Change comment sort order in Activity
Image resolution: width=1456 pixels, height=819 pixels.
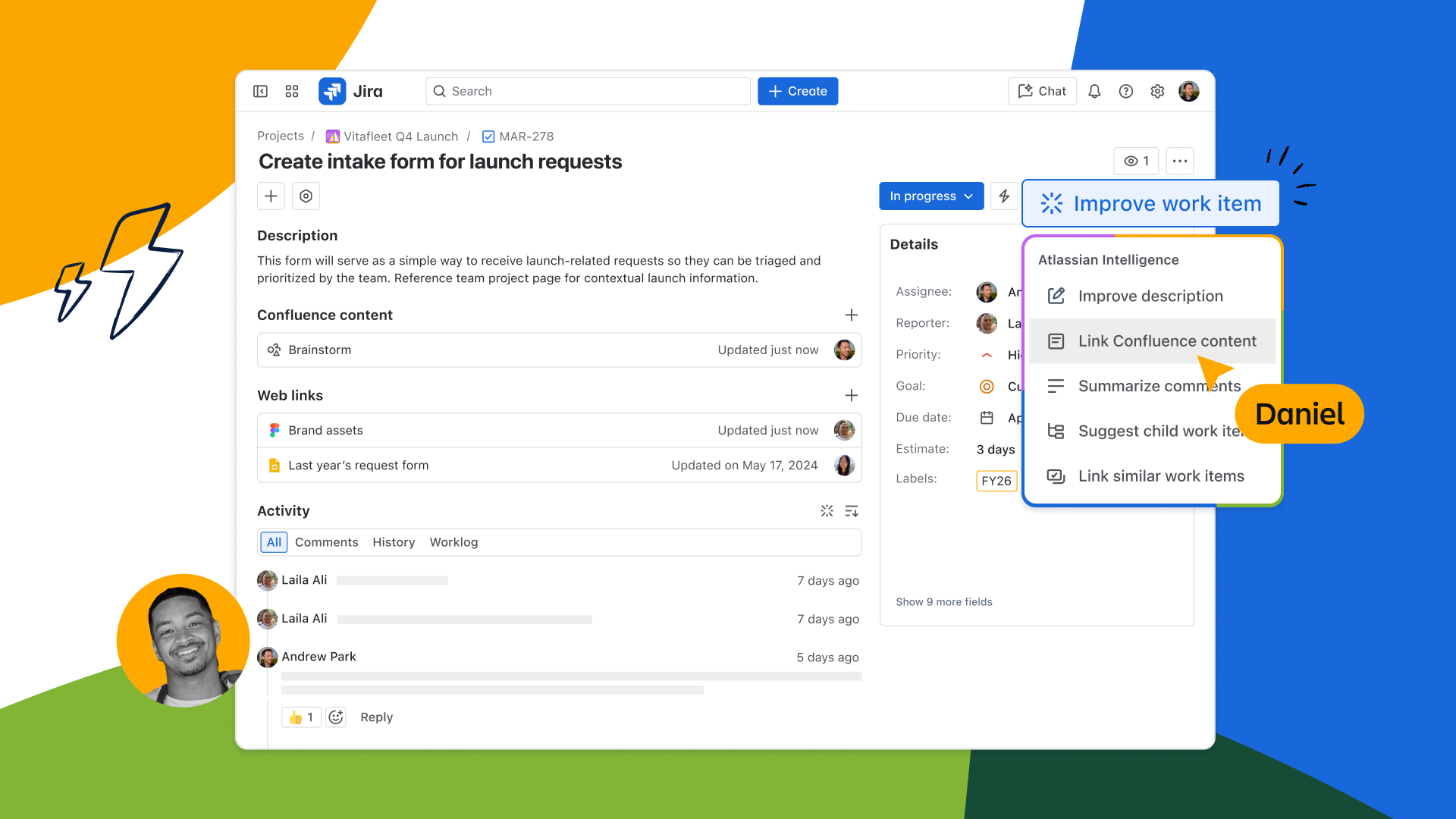pos(852,510)
